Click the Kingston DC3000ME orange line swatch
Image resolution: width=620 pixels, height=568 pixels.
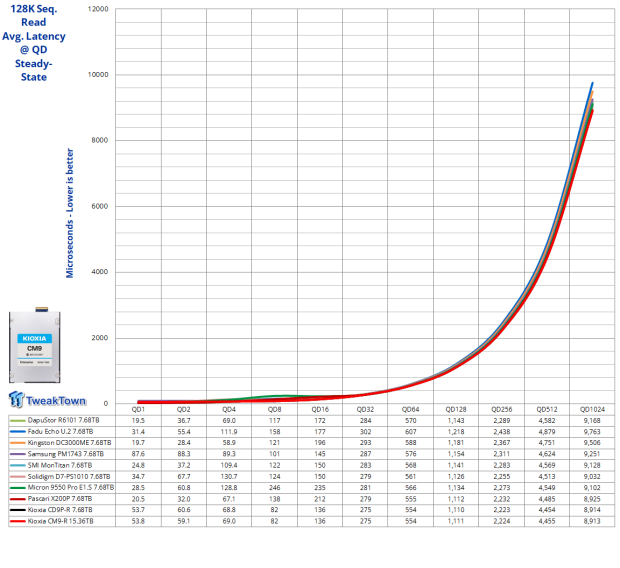coord(17,443)
